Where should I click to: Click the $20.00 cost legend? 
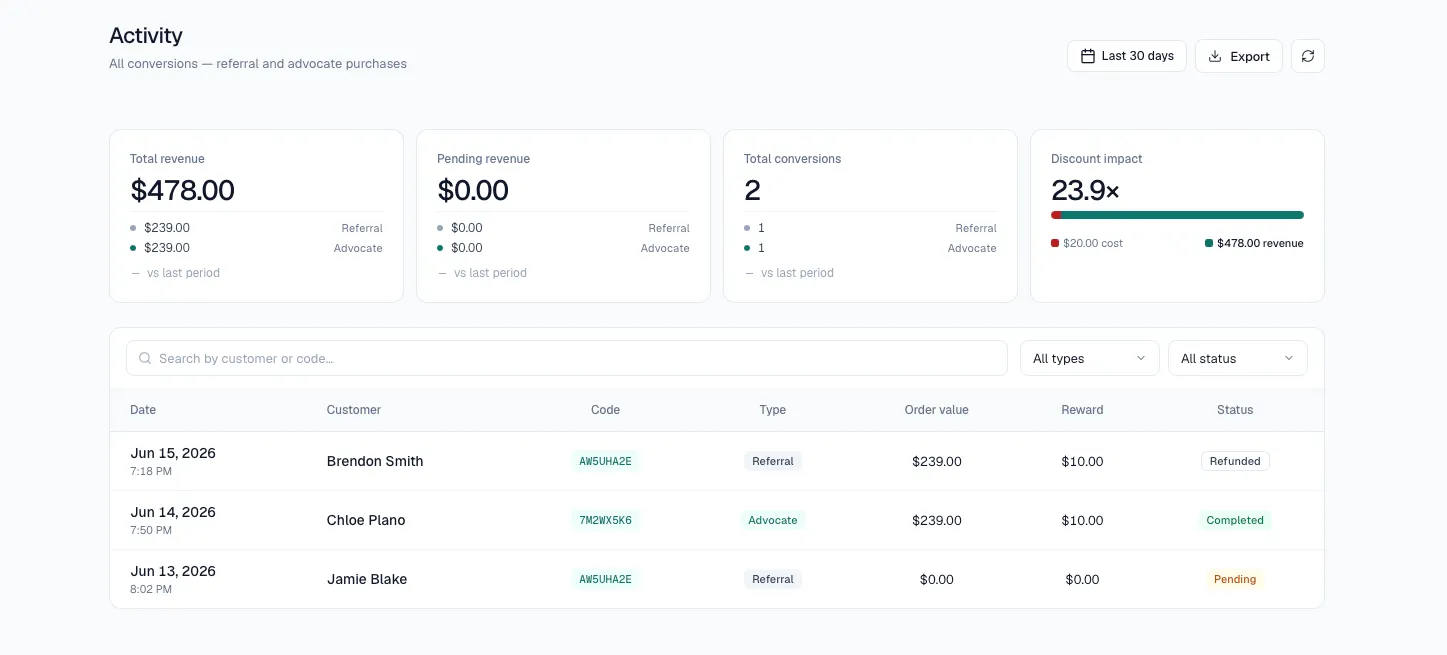[1087, 243]
